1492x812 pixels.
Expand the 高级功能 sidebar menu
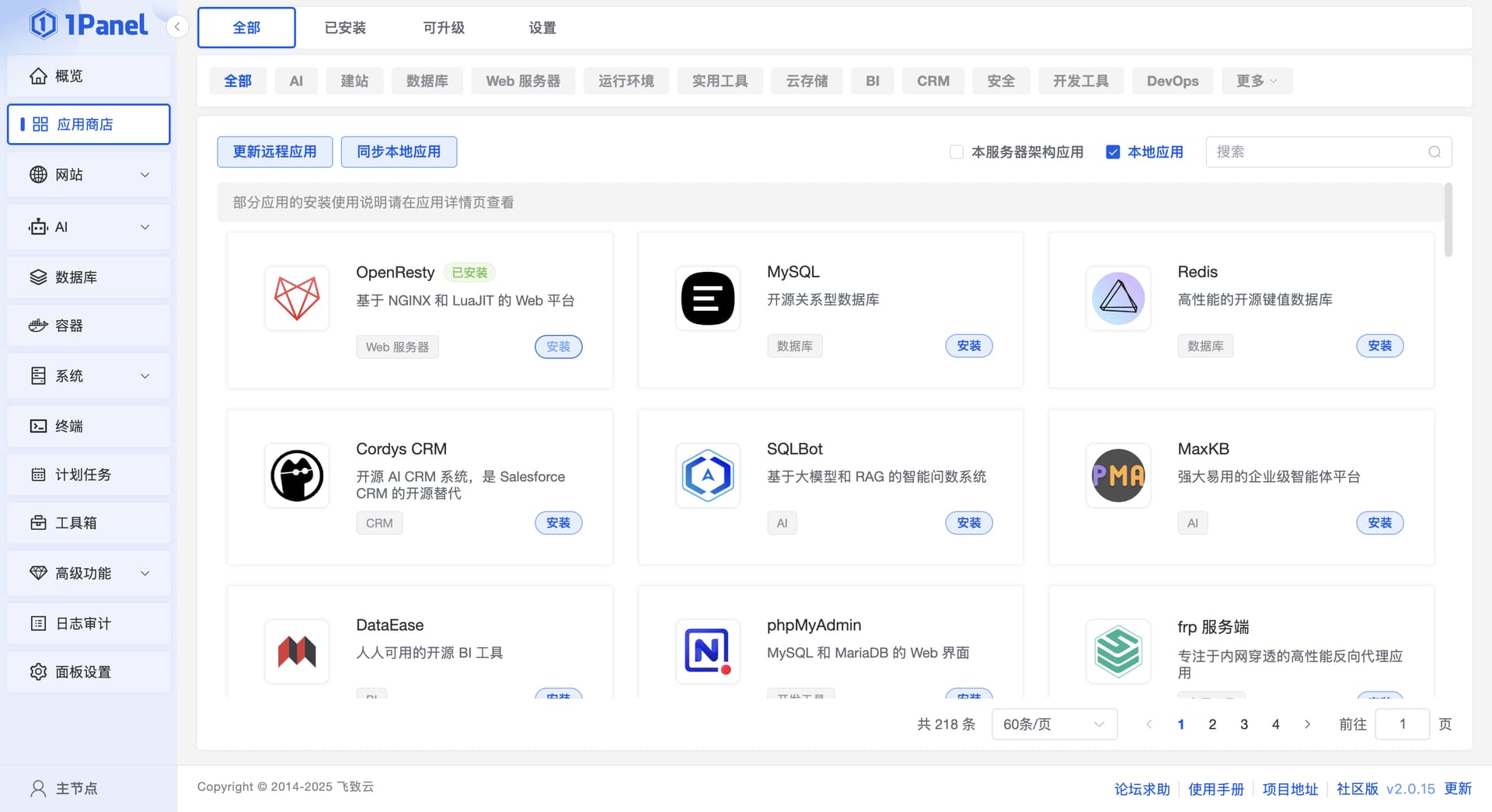click(x=88, y=573)
